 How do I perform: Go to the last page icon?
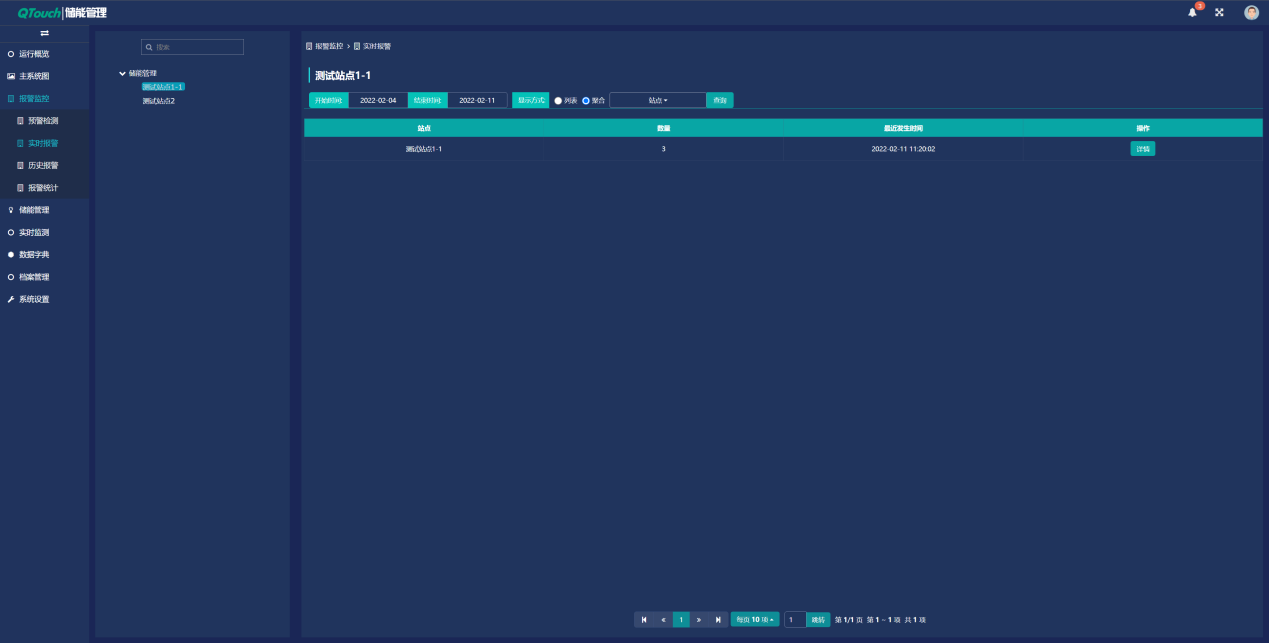click(x=718, y=620)
